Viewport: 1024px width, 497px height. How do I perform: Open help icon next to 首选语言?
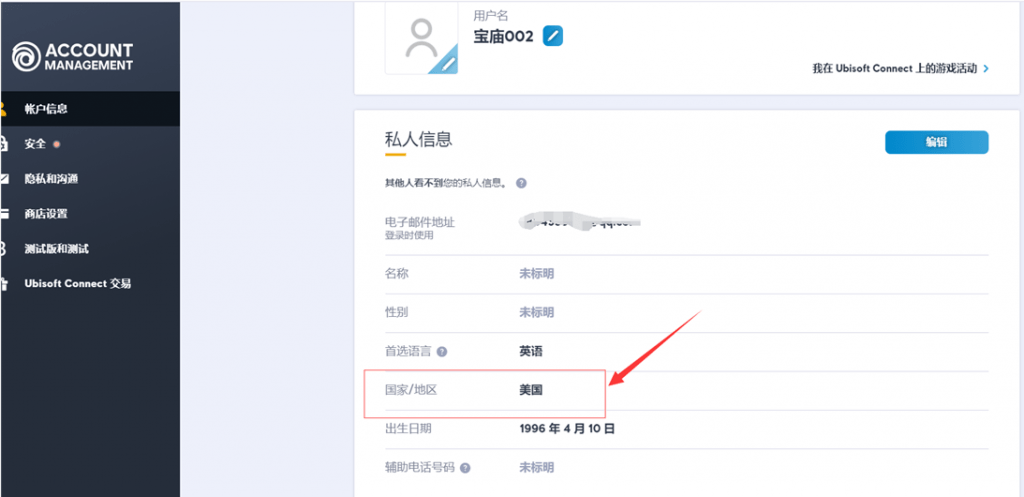442,352
